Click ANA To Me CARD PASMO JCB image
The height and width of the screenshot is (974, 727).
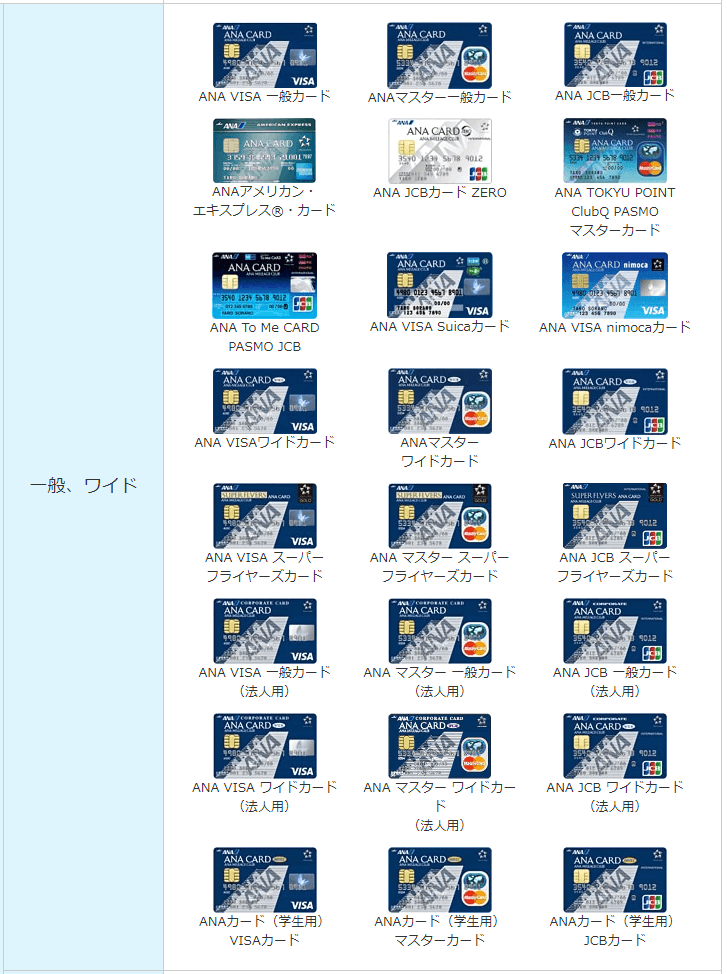tap(264, 286)
